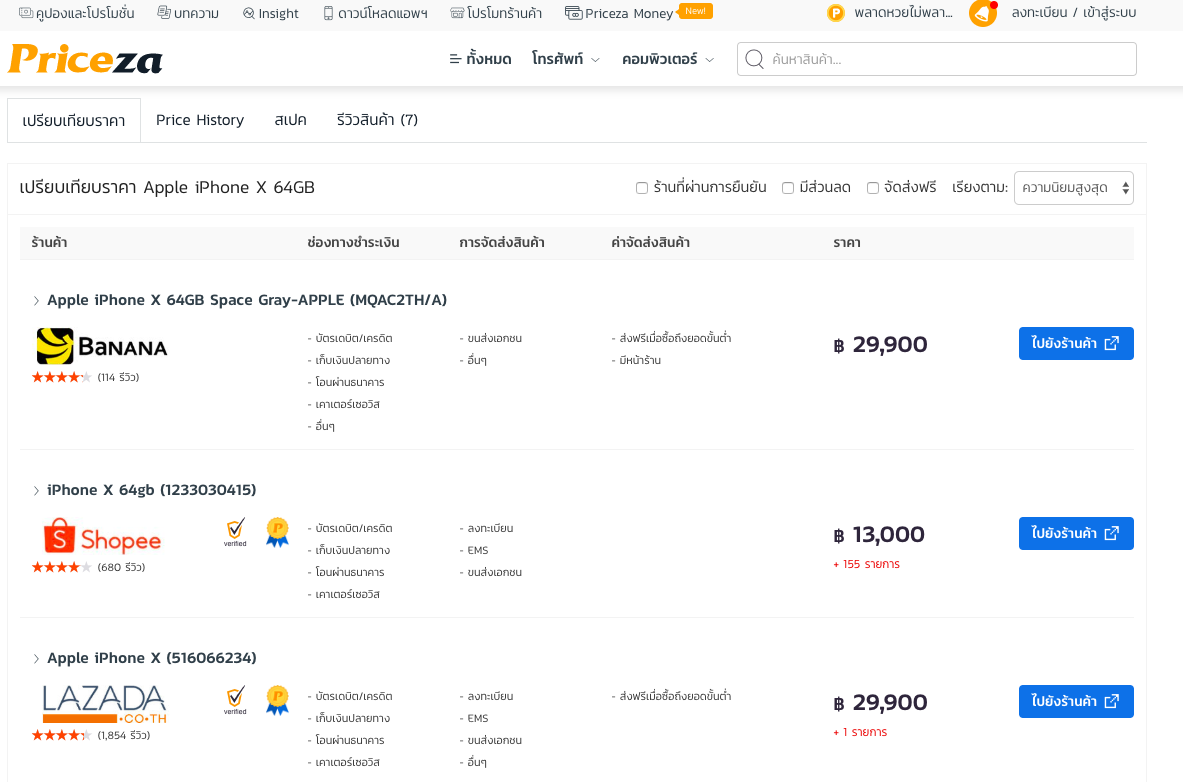Enable the มีส่วนลด discount checkbox

788,188
